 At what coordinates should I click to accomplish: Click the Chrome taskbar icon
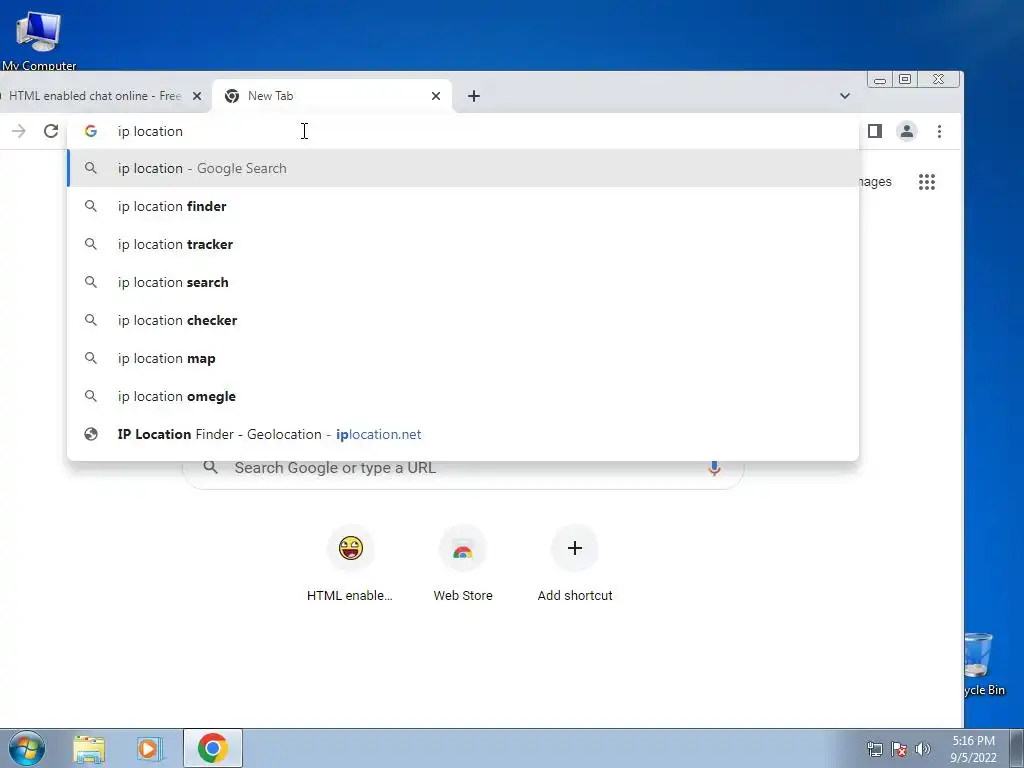pos(213,748)
